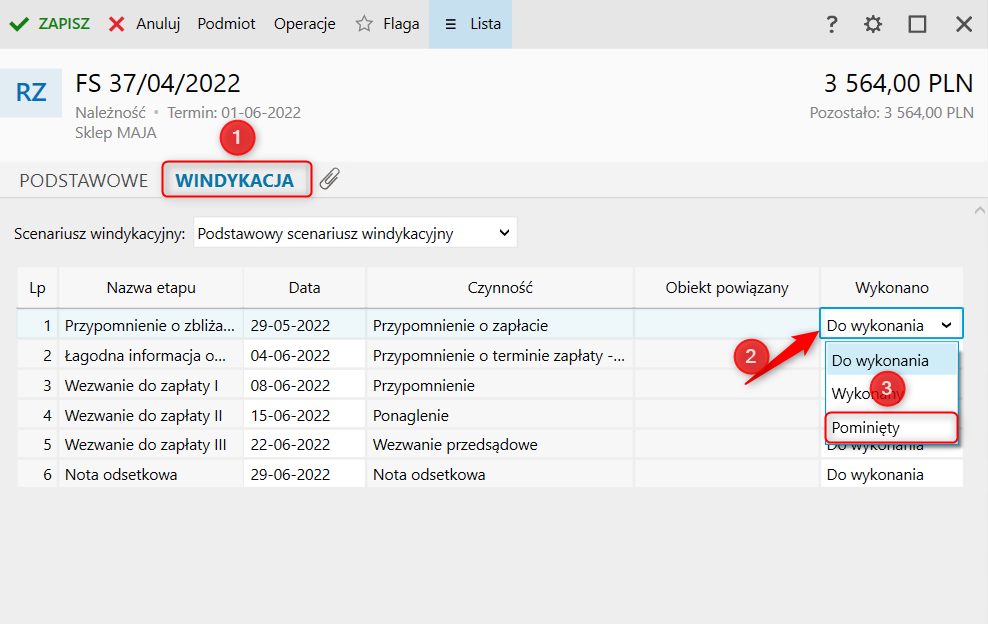Viewport: 988px width, 624px height.
Task: Click the star Flaga icon
Action: [x=365, y=24]
